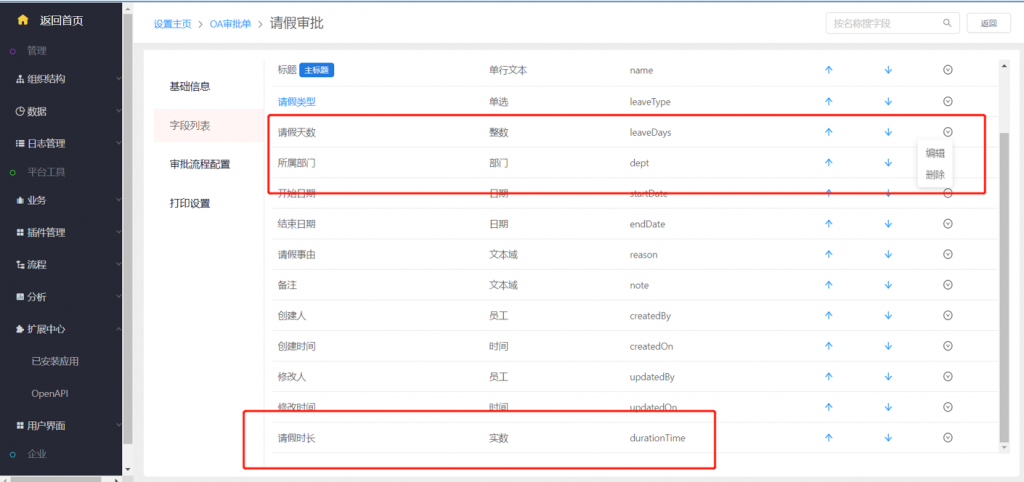The width and height of the screenshot is (1024, 482).
Task: Click home icon beside 返回首页
Action: point(23,20)
